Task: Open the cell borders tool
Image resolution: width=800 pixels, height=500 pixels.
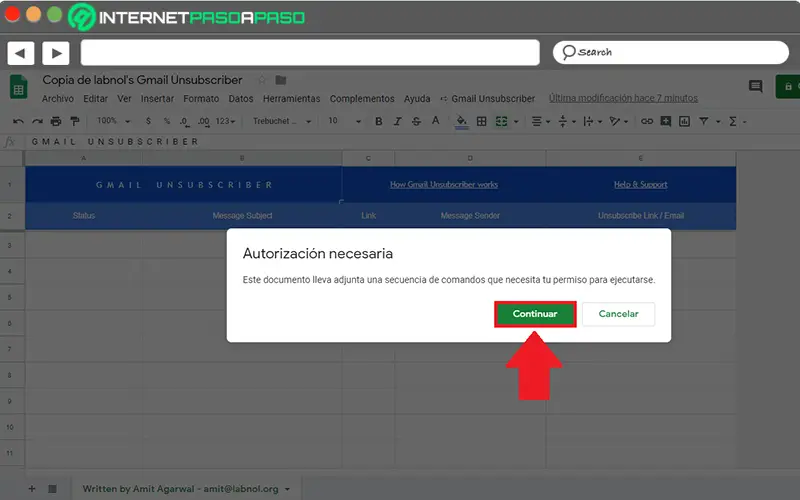Action: coord(481,121)
